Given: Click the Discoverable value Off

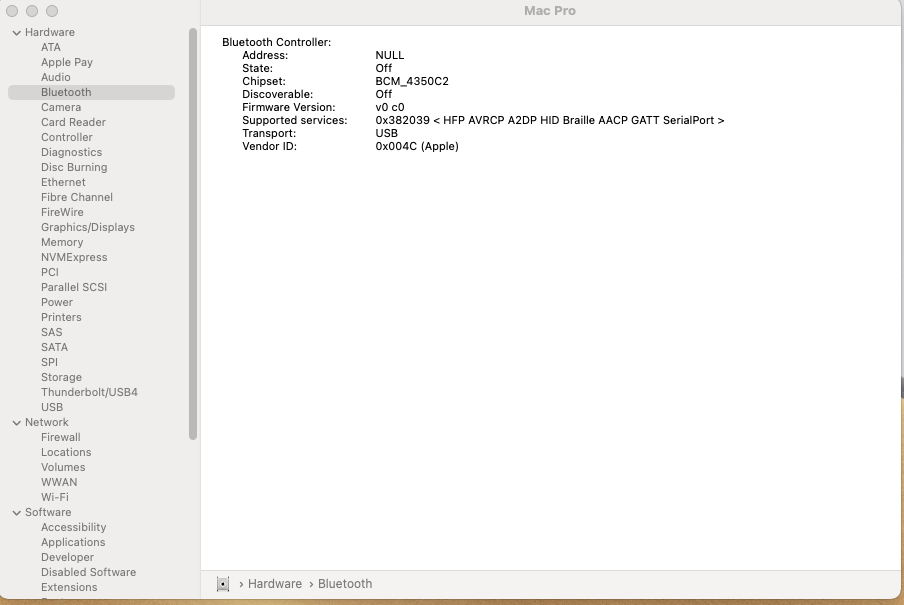Looking at the screenshot, I should coord(383,94).
